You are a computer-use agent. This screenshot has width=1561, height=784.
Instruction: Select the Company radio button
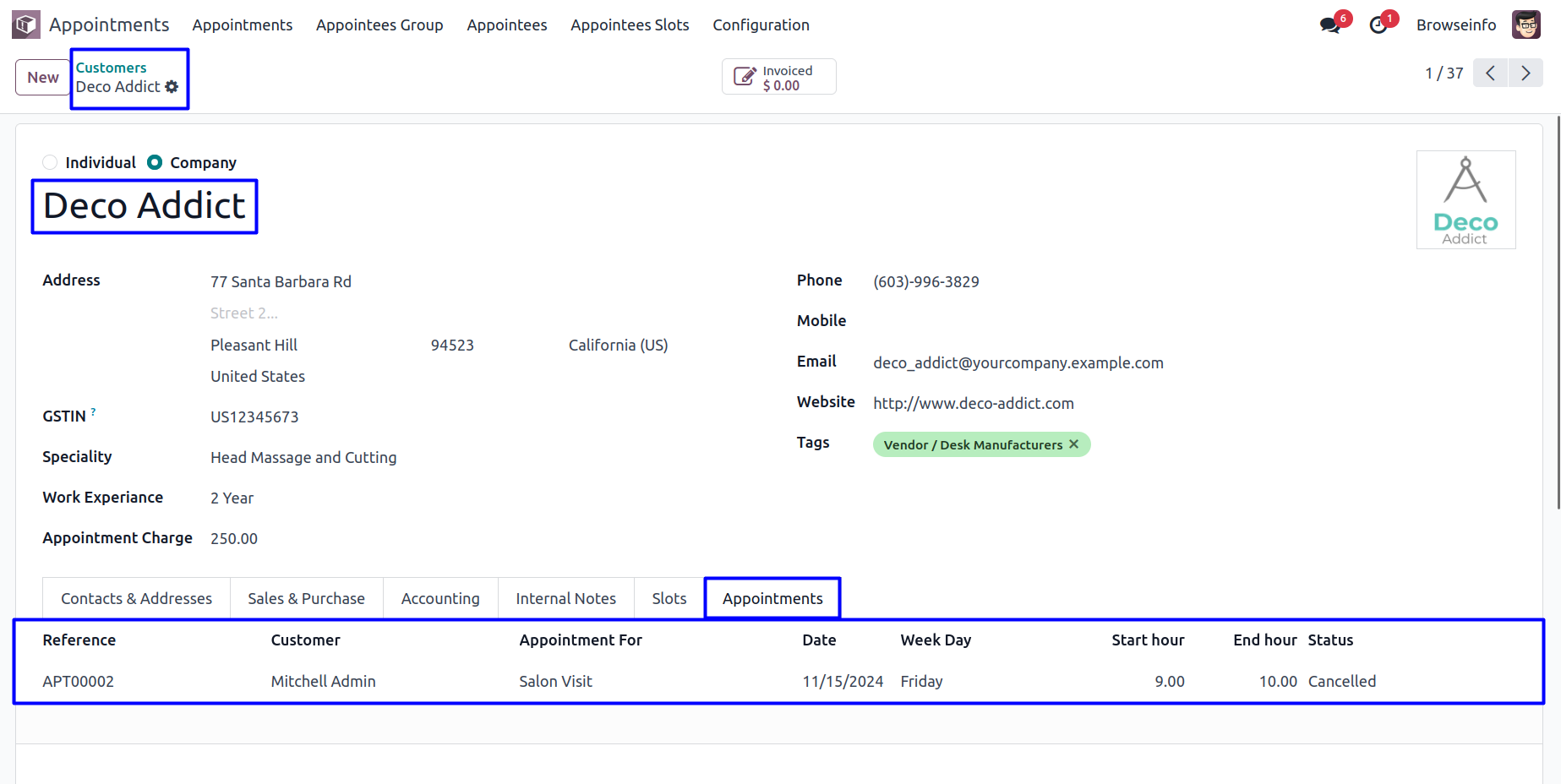point(155,162)
